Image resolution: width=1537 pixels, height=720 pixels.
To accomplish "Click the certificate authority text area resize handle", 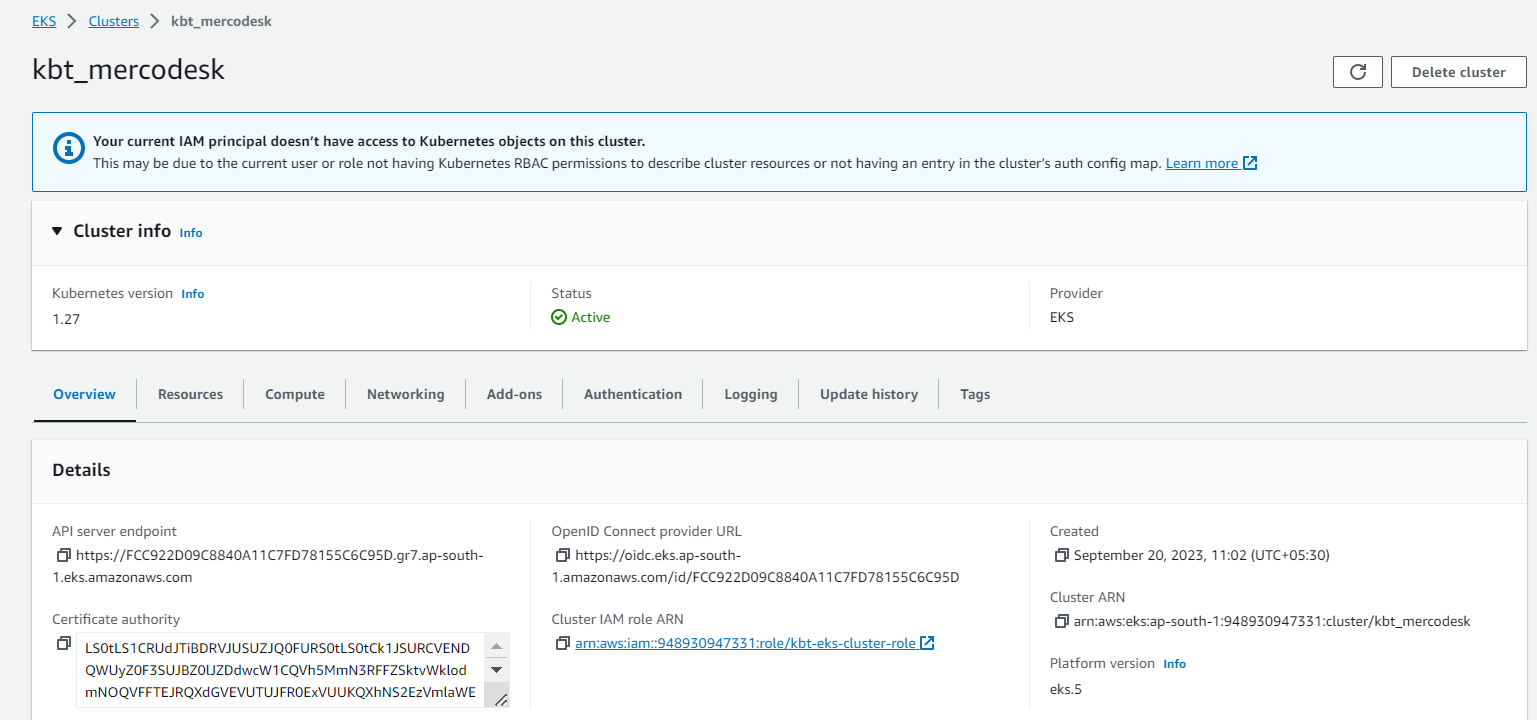I will (x=501, y=700).
